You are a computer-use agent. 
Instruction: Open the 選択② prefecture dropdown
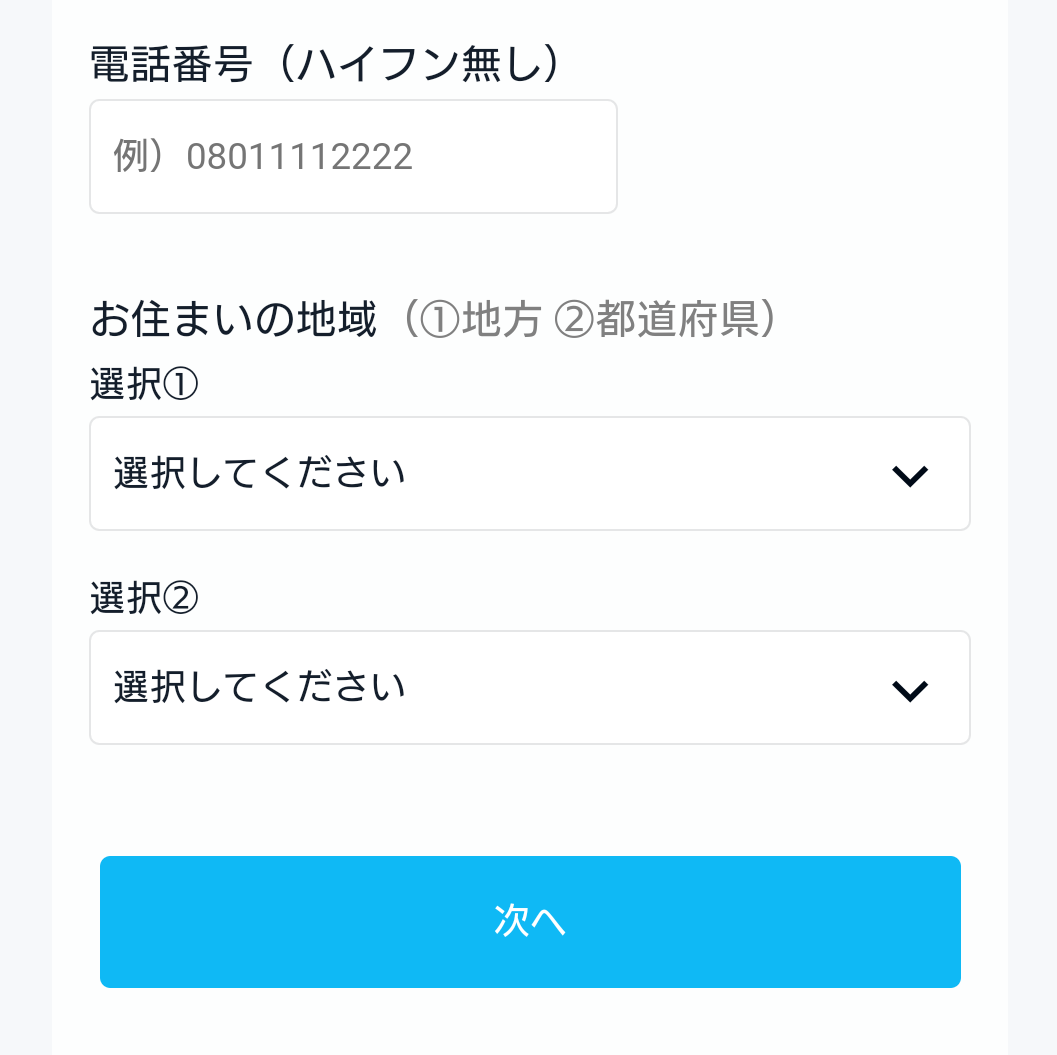pyautogui.click(x=529, y=688)
